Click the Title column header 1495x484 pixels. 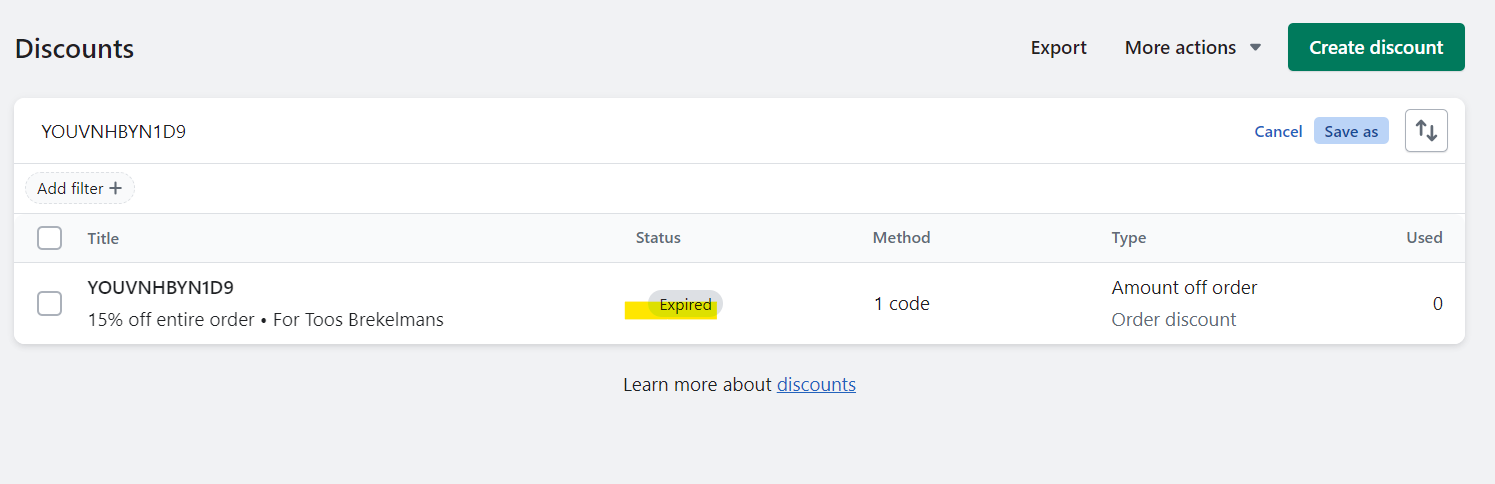tap(103, 238)
